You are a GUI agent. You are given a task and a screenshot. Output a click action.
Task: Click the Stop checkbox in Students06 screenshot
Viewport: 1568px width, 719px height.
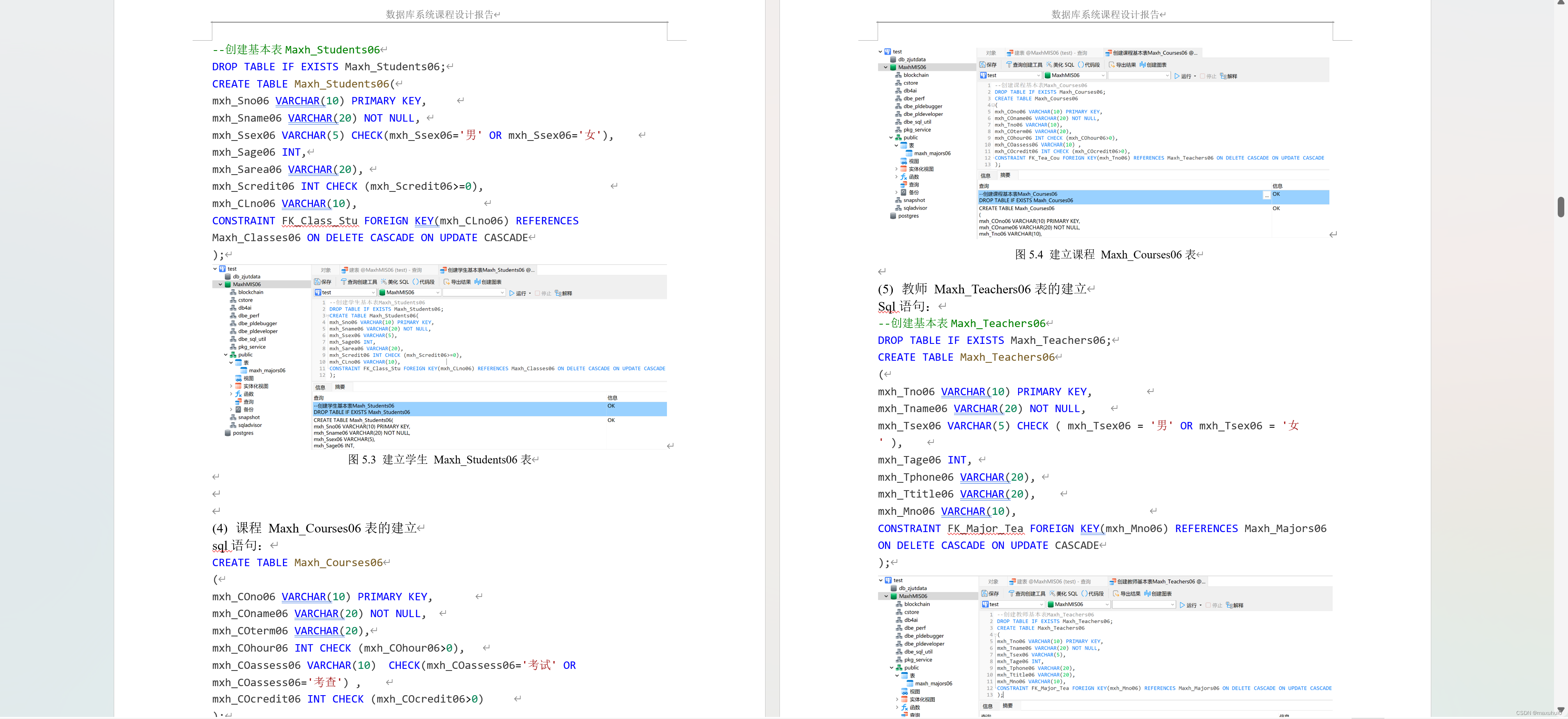point(538,293)
